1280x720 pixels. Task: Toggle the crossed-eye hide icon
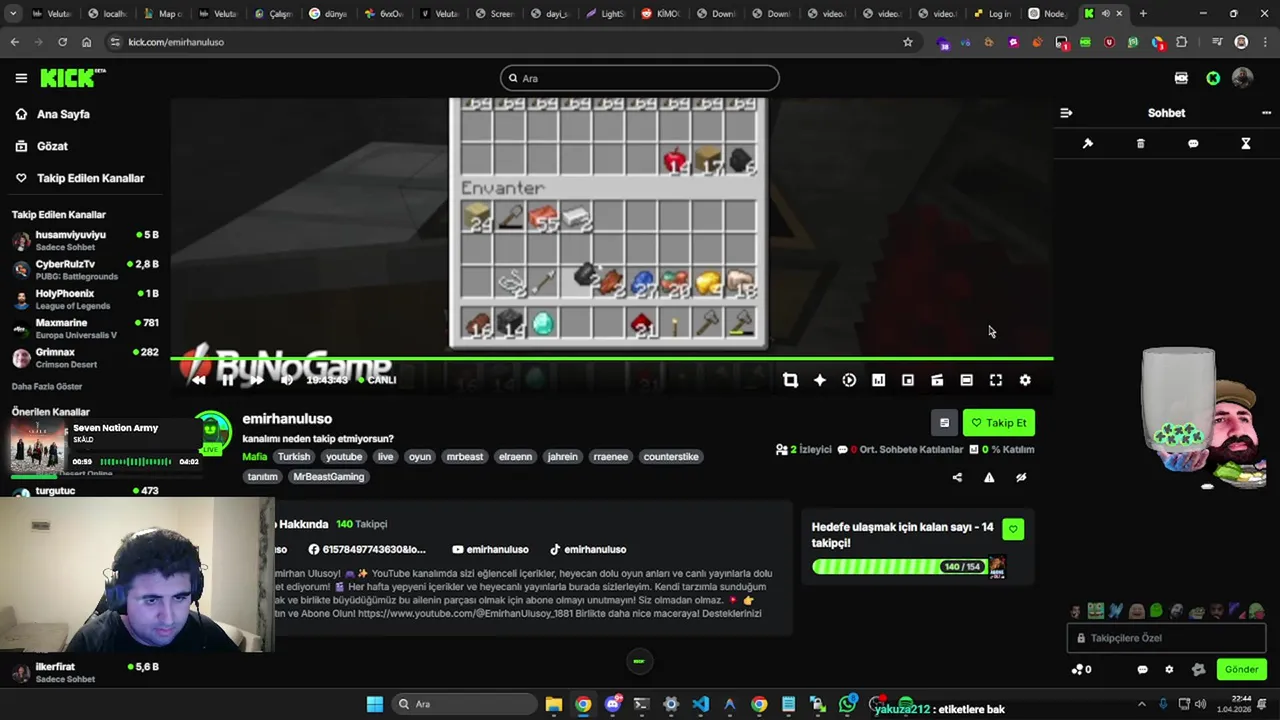1021,477
